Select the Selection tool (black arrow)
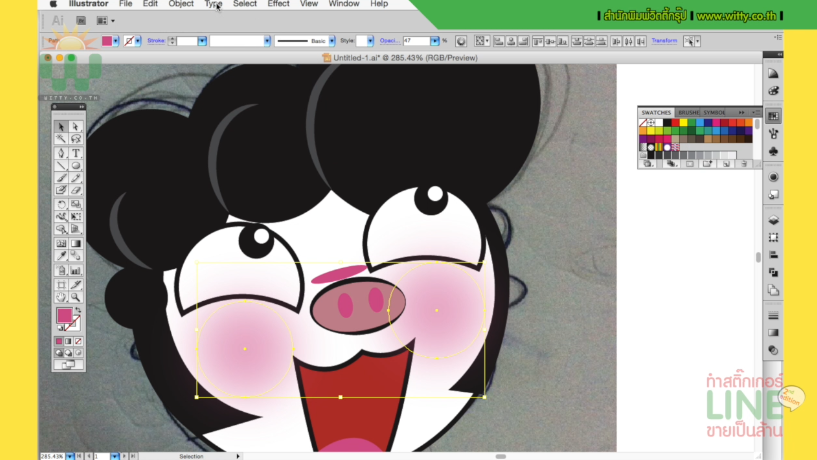This screenshot has width=817, height=460. (x=61, y=127)
